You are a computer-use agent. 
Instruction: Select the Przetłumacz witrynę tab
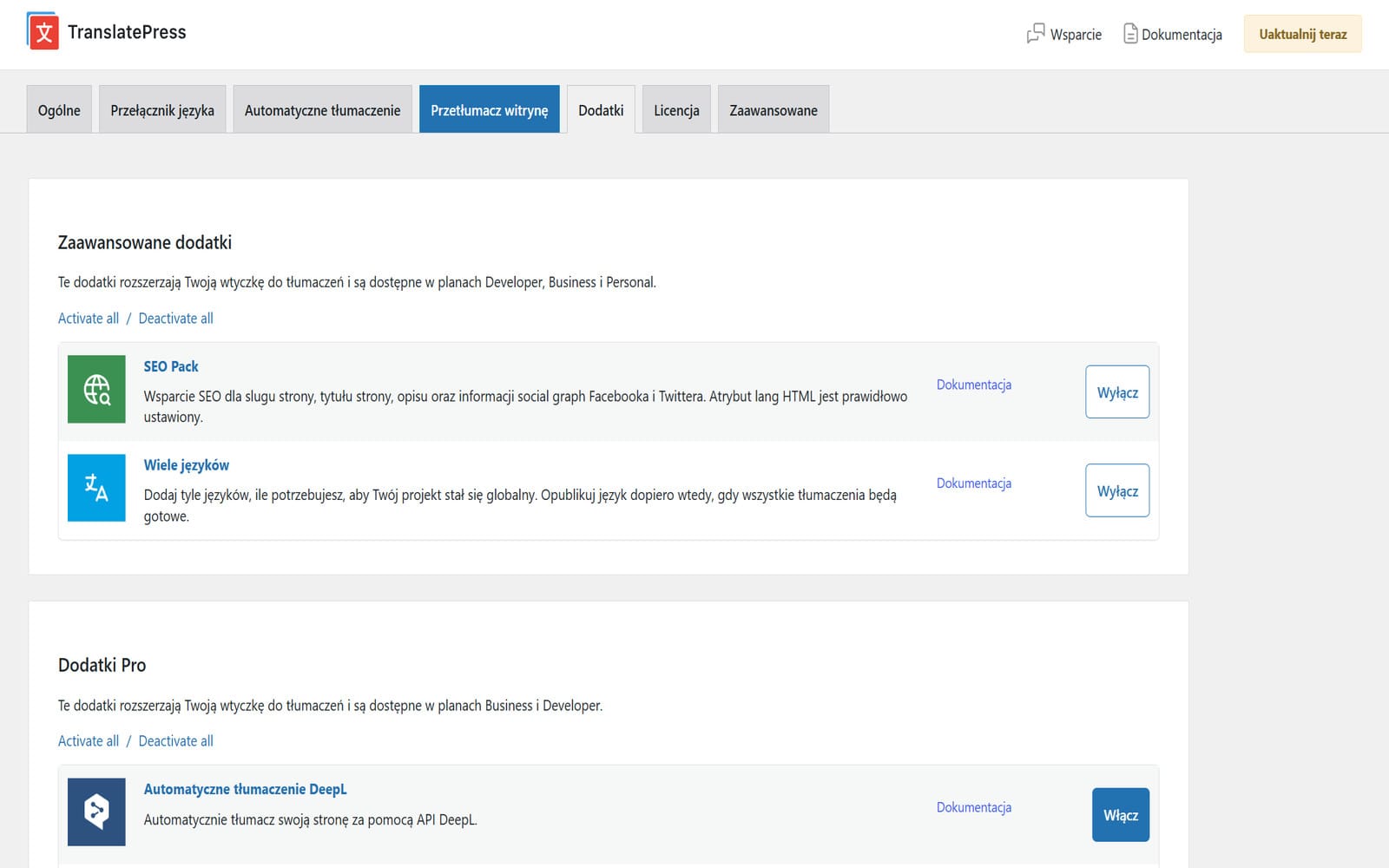click(x=490, y=109)
